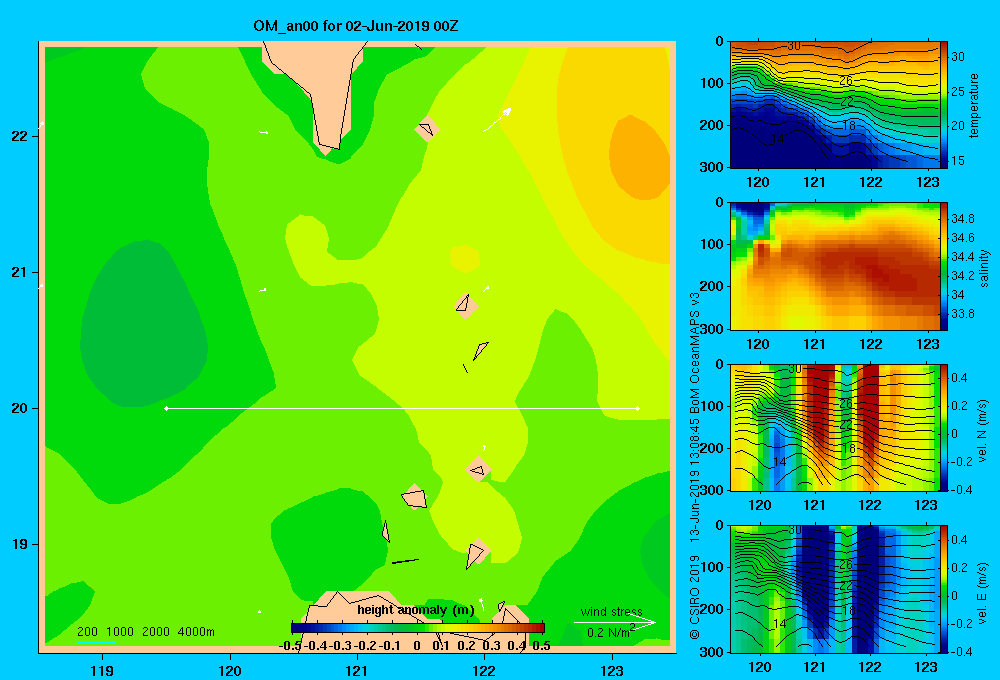Click the "wind stress" legend label
Screen dimensions: 1000x680
(x=611, y=611)
